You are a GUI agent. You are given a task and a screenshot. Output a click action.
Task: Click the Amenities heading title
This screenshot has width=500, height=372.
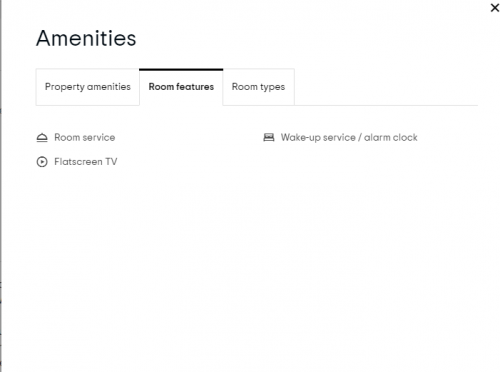point(86,38)
